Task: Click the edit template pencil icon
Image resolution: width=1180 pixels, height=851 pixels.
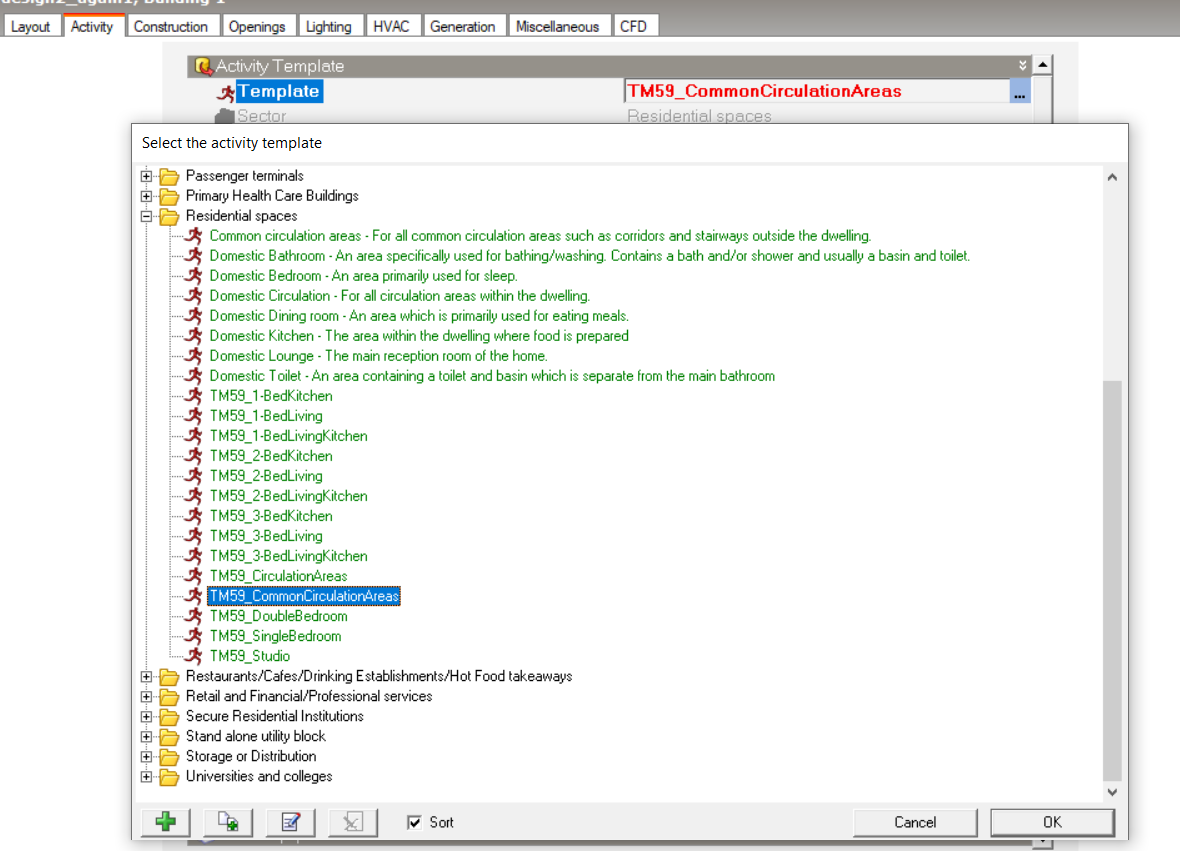Action: coord(290,822)
